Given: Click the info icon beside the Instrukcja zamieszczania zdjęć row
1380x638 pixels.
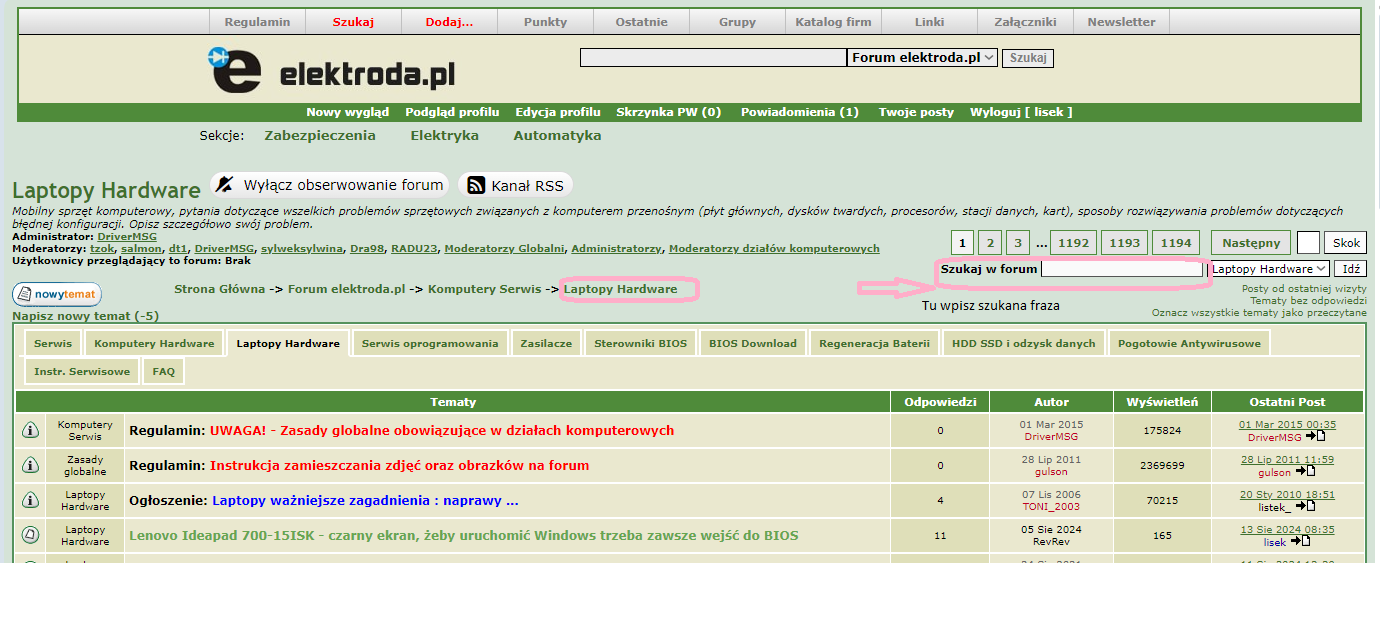Looking at the screenshot, I should click(30, 466).
